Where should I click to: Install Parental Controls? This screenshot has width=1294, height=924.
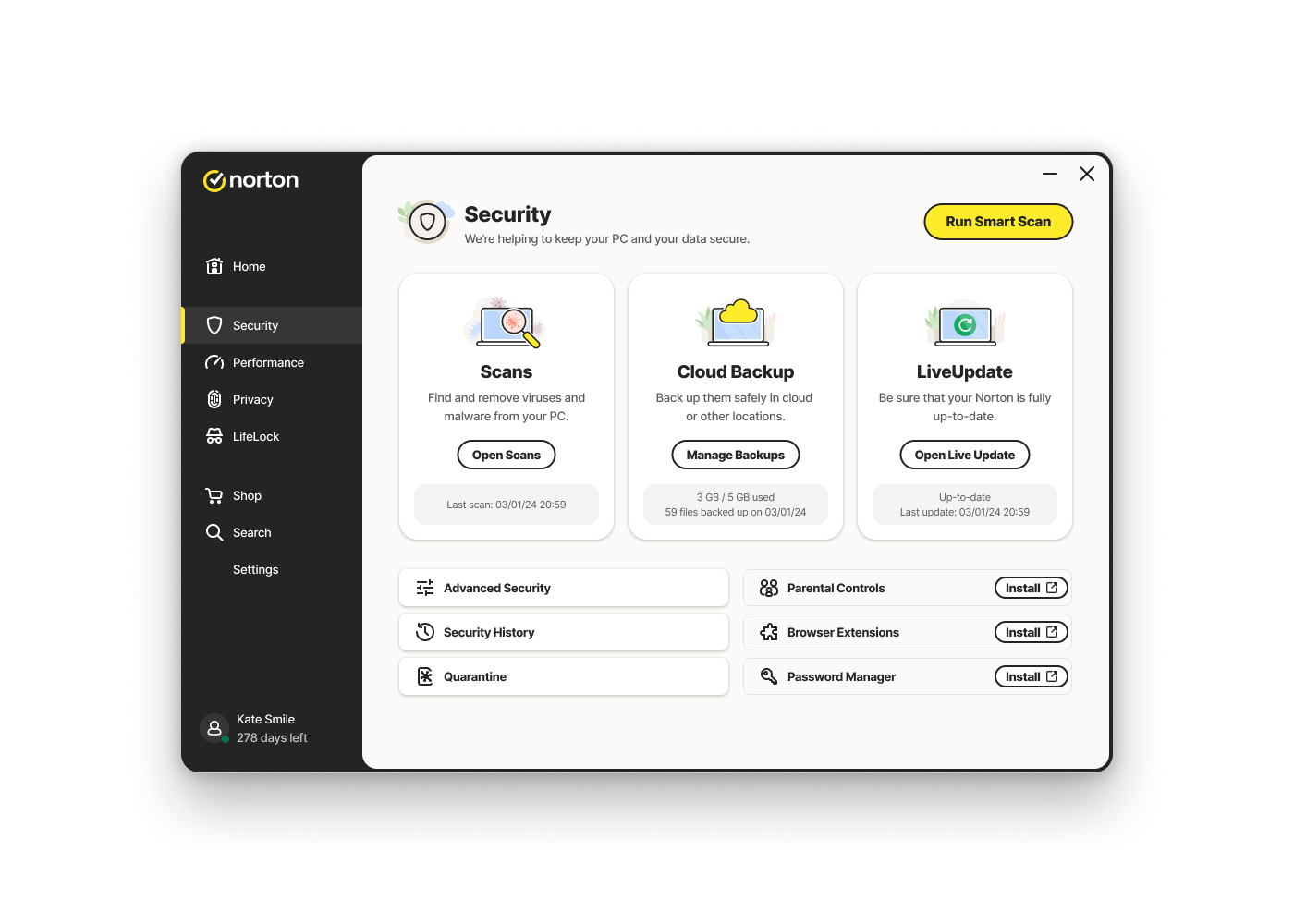(x=1032, y=588)
